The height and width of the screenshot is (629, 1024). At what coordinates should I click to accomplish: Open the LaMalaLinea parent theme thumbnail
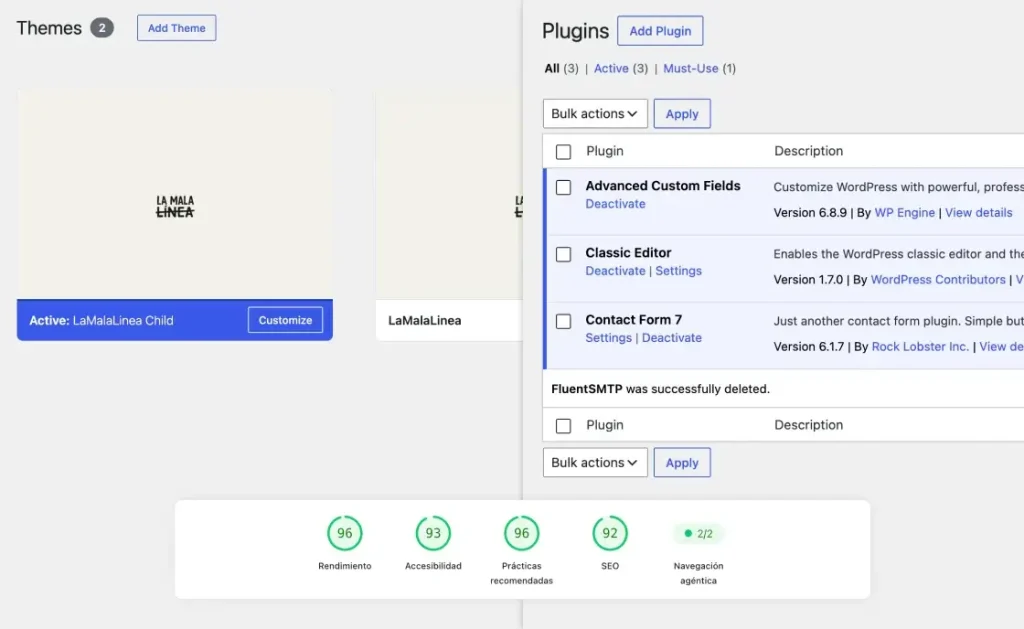[x=449, y=195]
